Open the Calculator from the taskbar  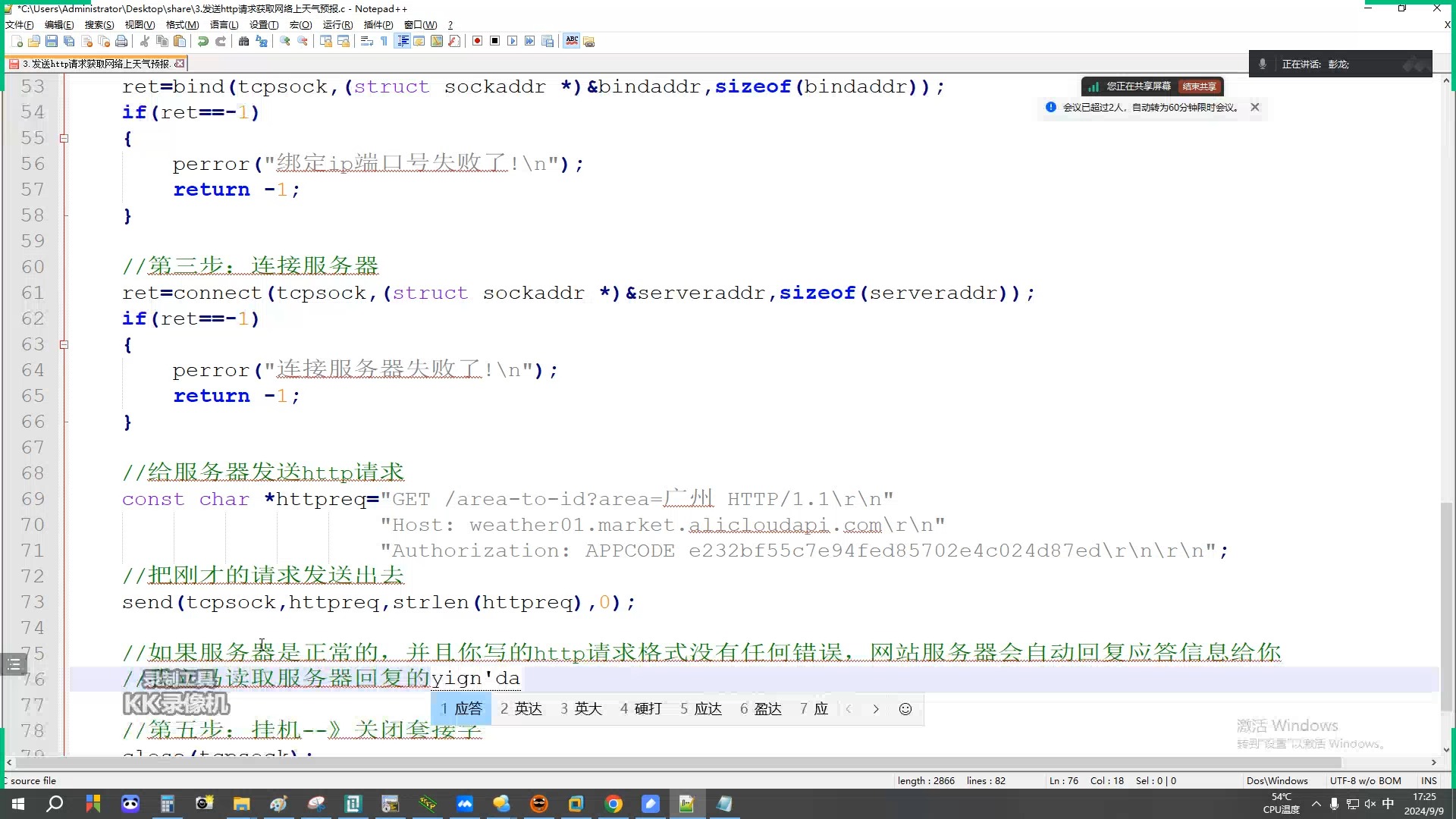168,804
